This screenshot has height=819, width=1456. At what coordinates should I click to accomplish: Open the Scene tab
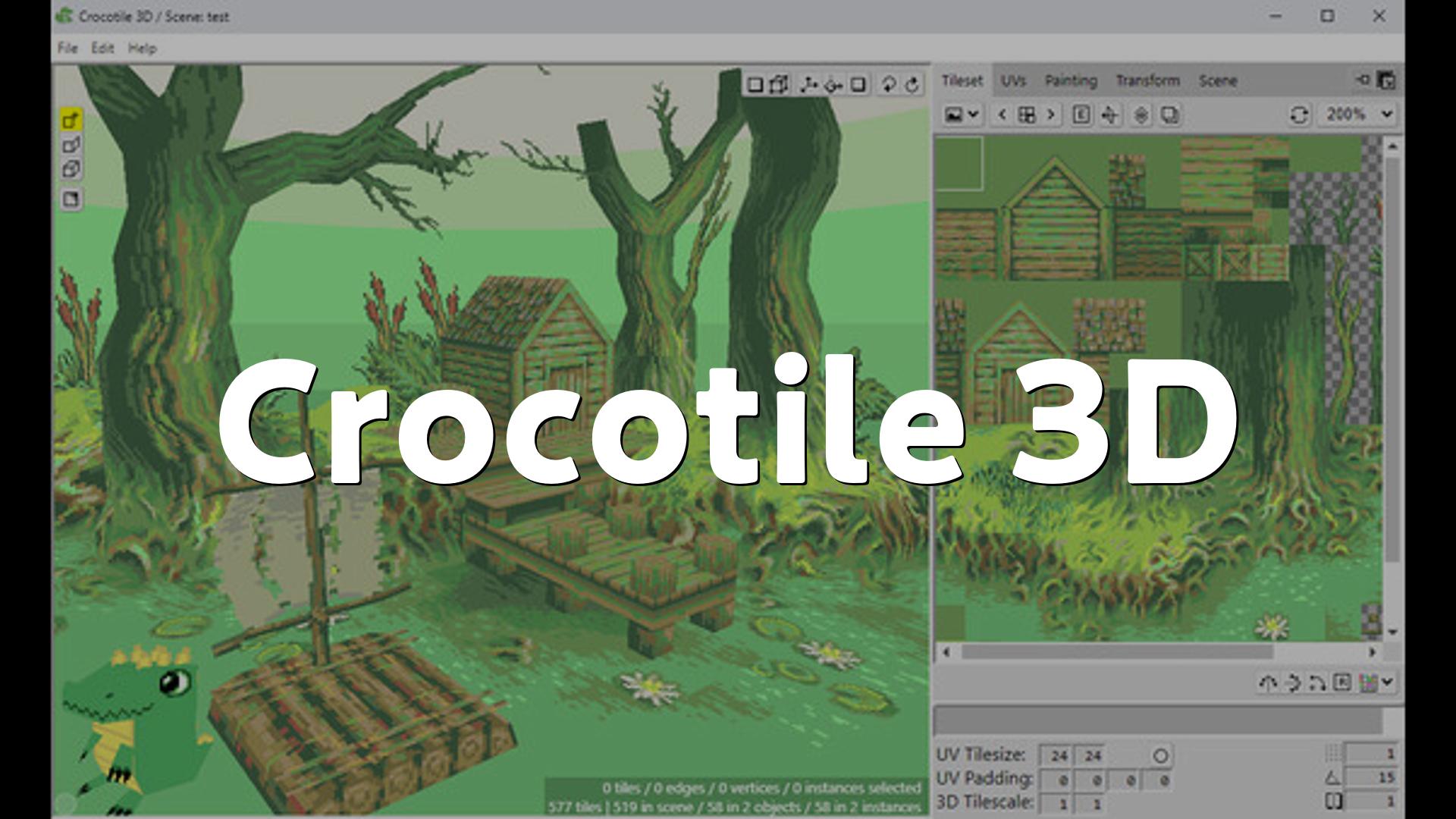pyautogui.click(x=1218, y=80)
